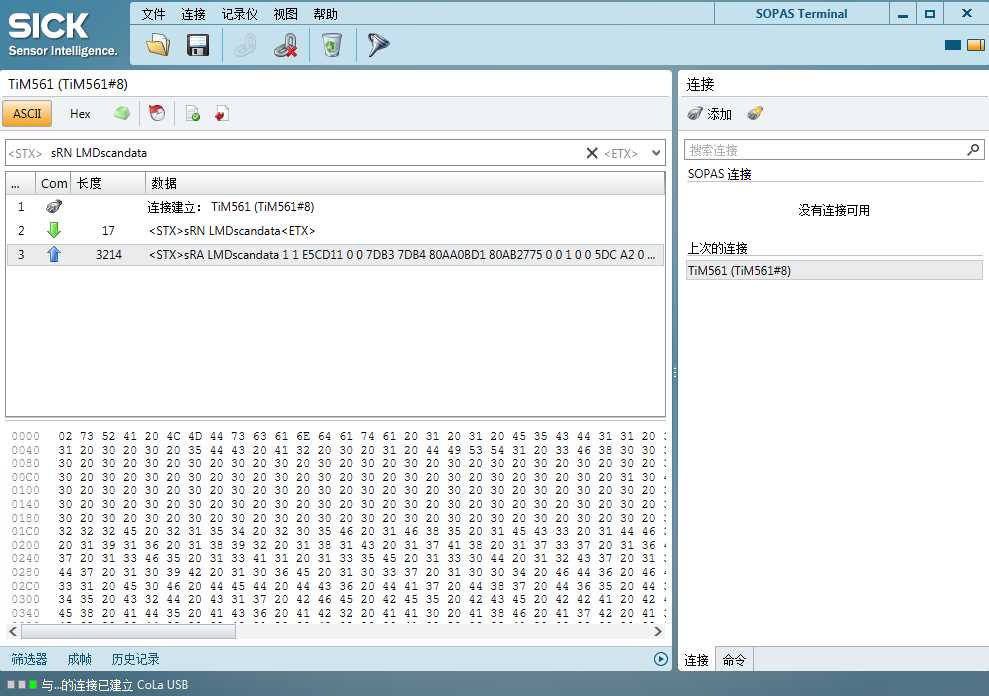Click the 数据 column header
This screenshot has height=696, width=989.
tap(405, 183)
